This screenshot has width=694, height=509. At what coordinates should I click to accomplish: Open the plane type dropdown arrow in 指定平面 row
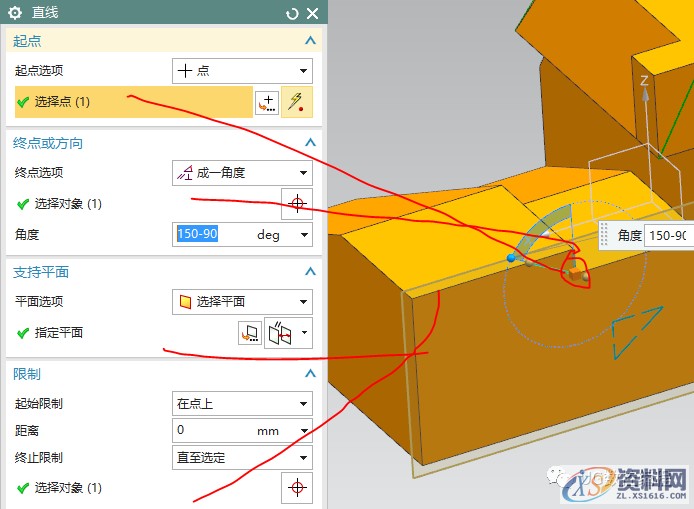tap(305, 332)
